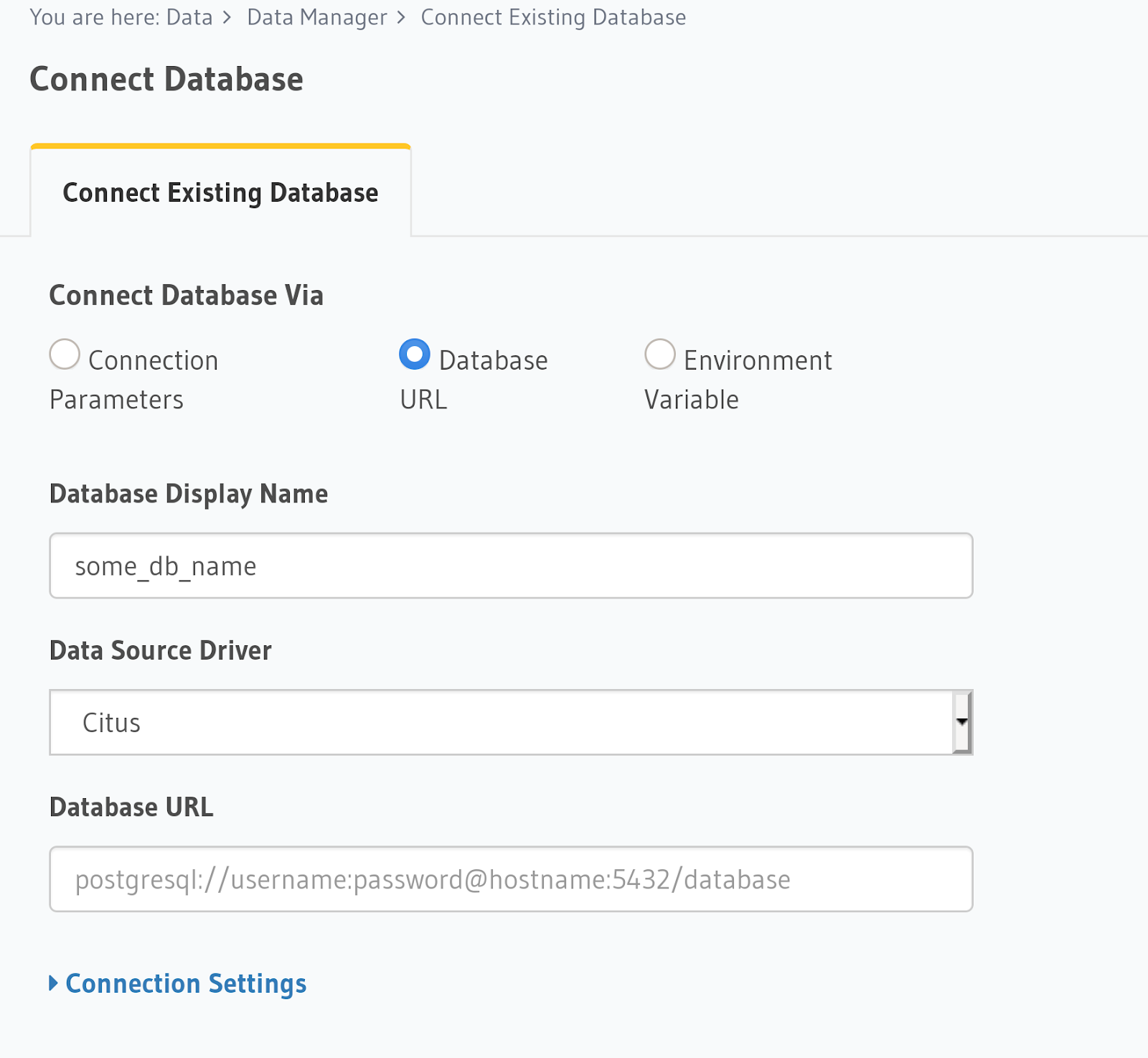Click the triangle beside Connection Settings
The height and width of the screenshot is (1058, 1148).
[x=54, y=983]
